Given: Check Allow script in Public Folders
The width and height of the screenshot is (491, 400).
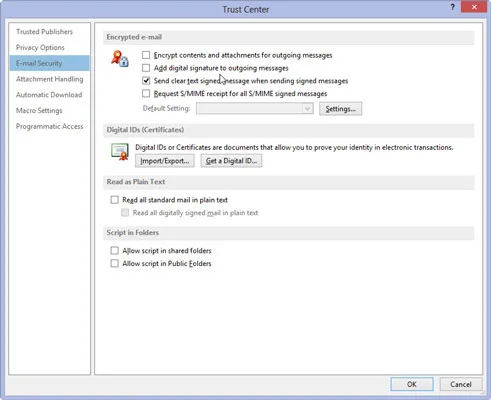Looking at the screenshot, I should pos(114,263).
